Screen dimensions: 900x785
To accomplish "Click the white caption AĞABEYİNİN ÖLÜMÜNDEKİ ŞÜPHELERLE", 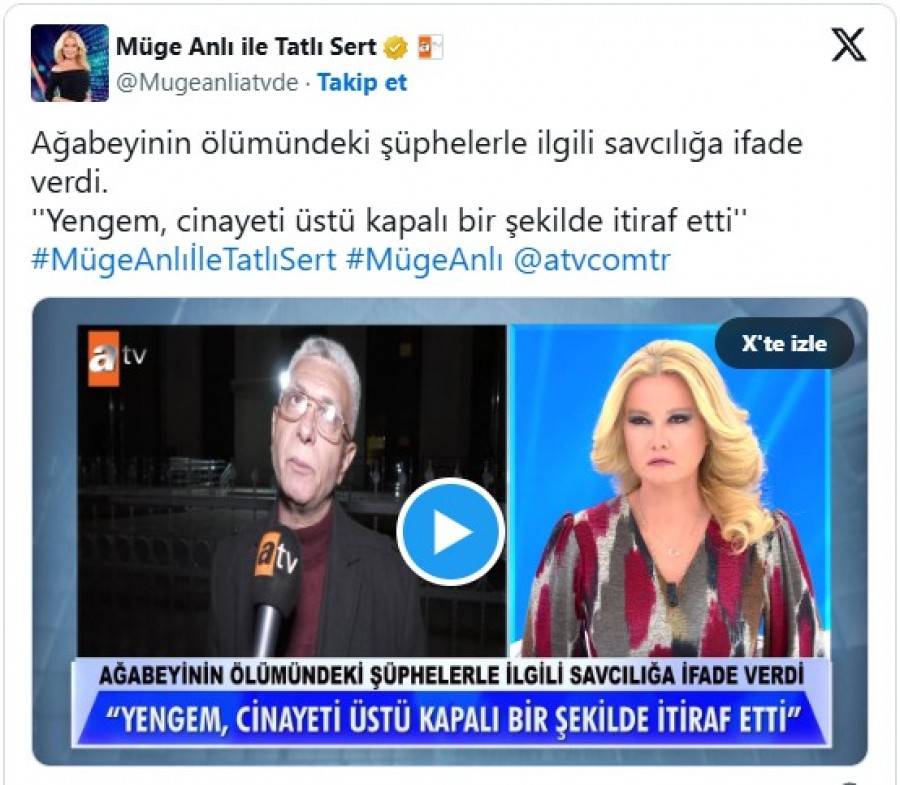I will tap(451, 675).
